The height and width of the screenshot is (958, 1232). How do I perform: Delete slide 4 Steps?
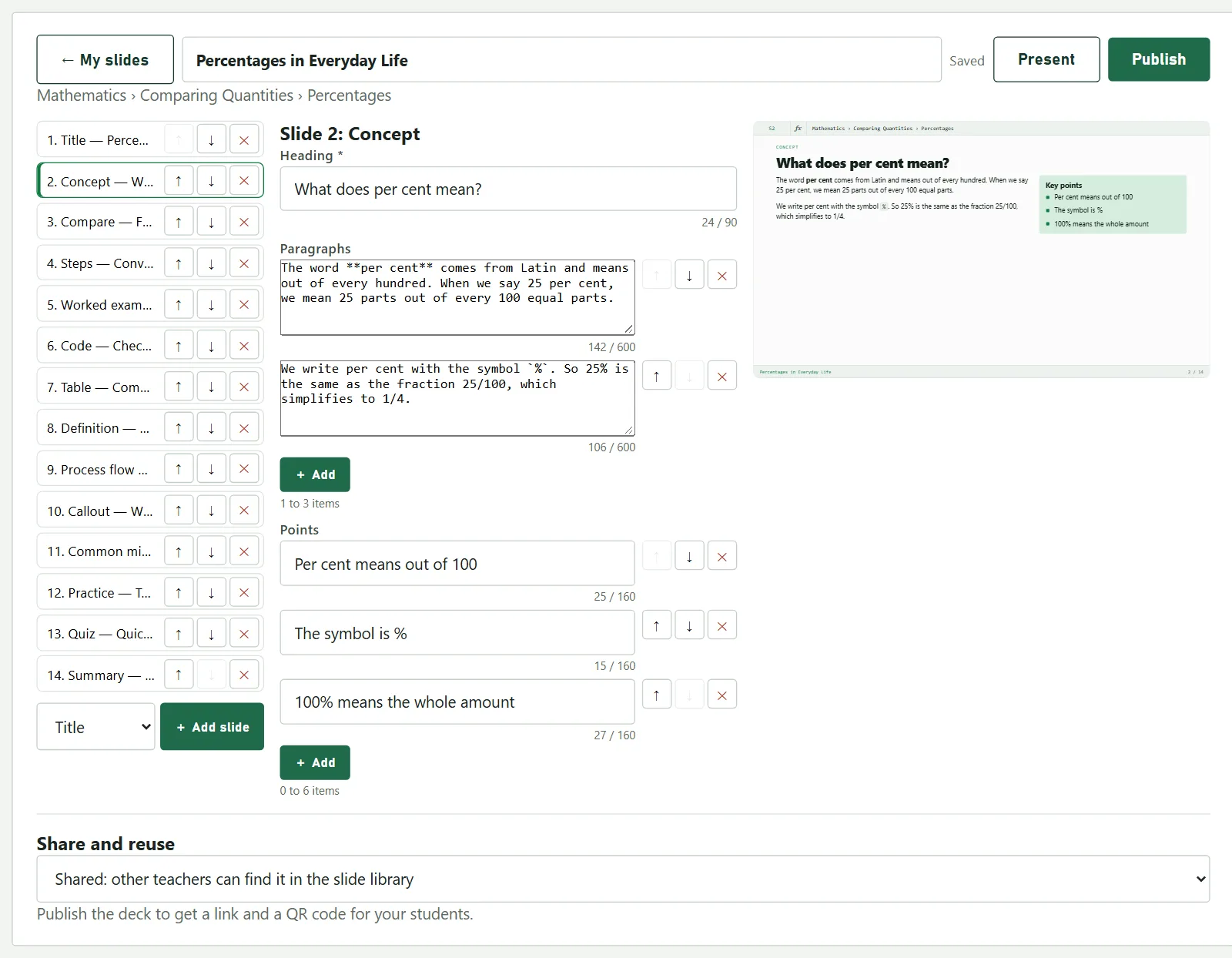(244, 263)
